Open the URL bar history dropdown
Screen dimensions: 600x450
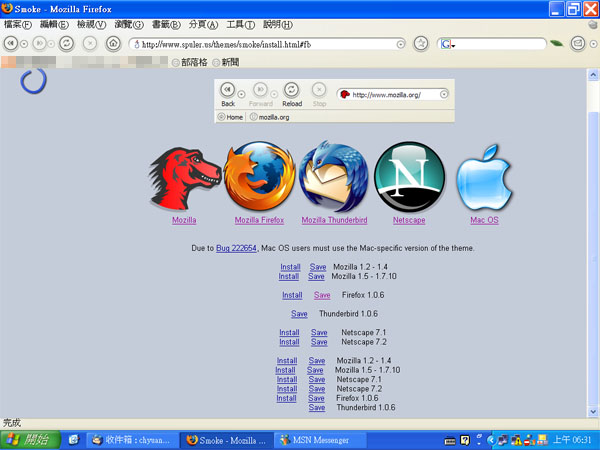(x=401, y=44)
